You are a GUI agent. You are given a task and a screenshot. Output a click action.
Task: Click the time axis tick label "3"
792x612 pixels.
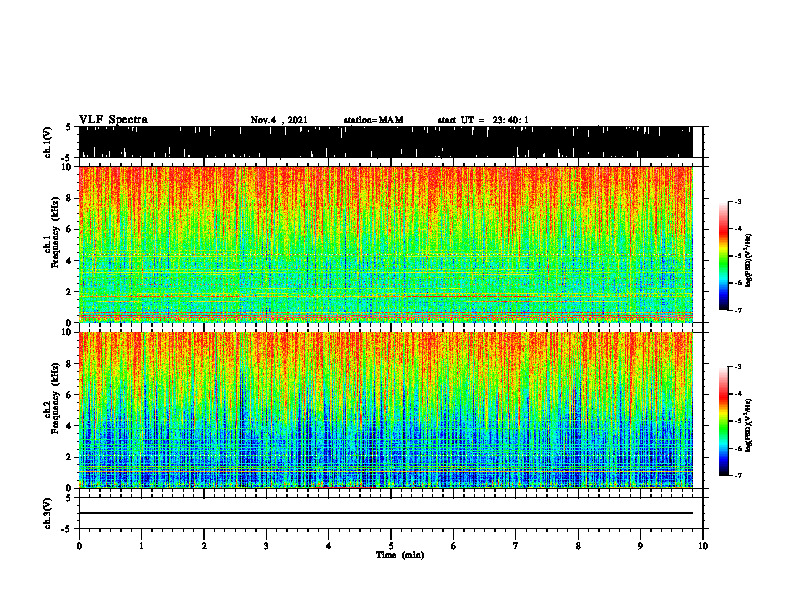point(266,546)
